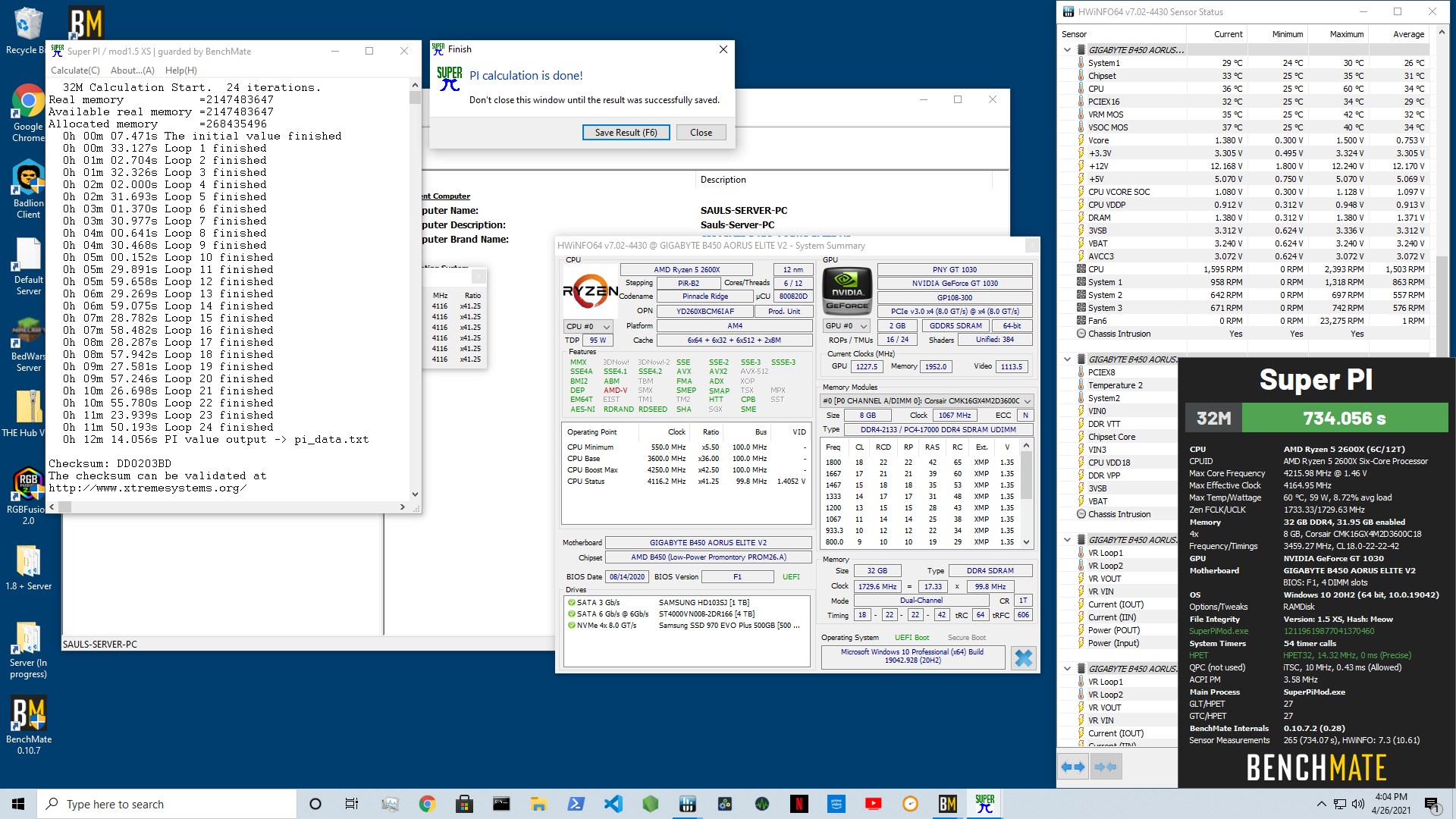Click Save Result (F6) button

pyautogui.click(x=626, y=133)
